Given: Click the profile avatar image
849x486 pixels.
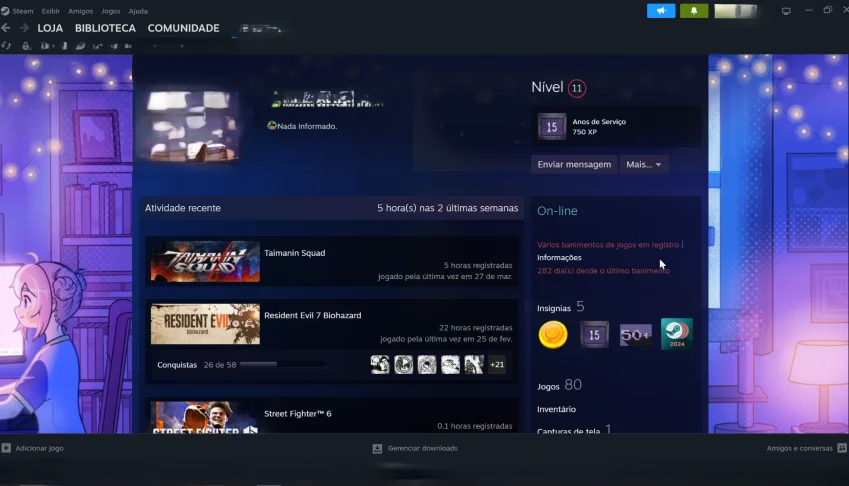Looking at the screenshot, I should click(x=189, y=126).
